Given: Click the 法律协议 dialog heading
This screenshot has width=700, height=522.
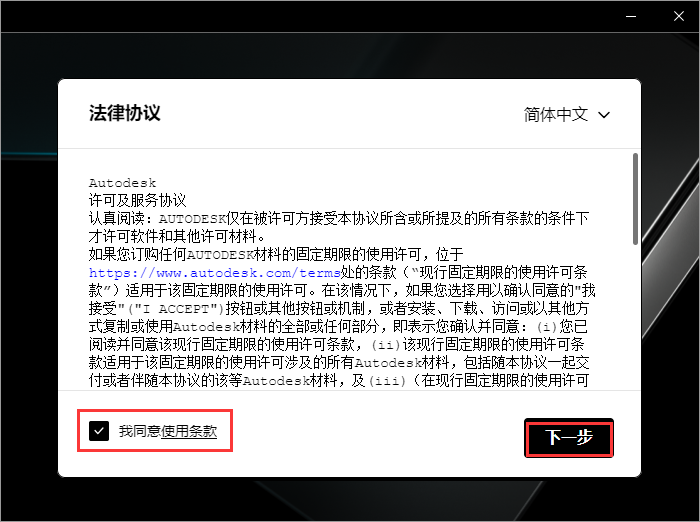Looking at the screenshot, I should pyautogui.click(x=125, y=113).
